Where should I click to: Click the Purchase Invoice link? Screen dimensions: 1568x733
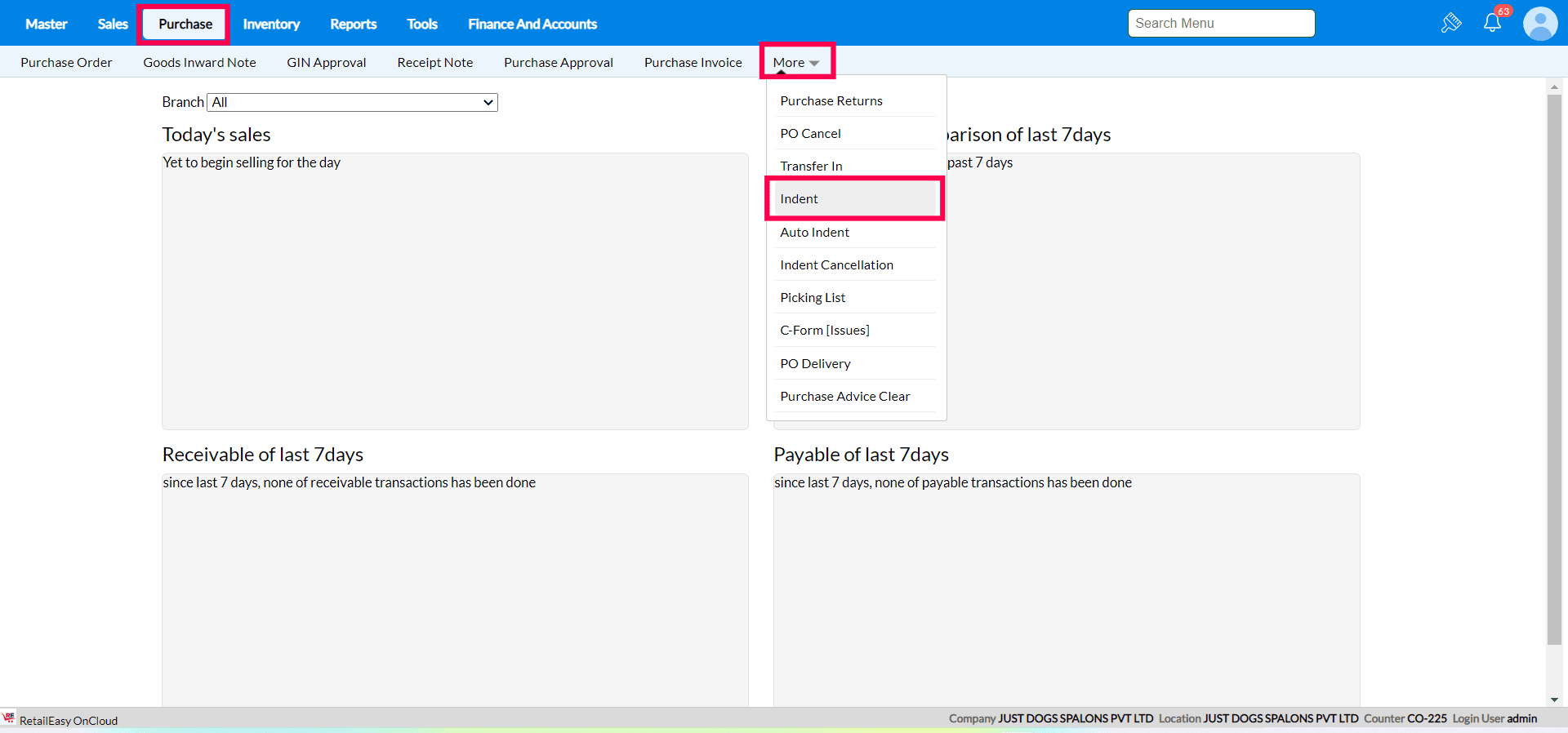[693, 63]
